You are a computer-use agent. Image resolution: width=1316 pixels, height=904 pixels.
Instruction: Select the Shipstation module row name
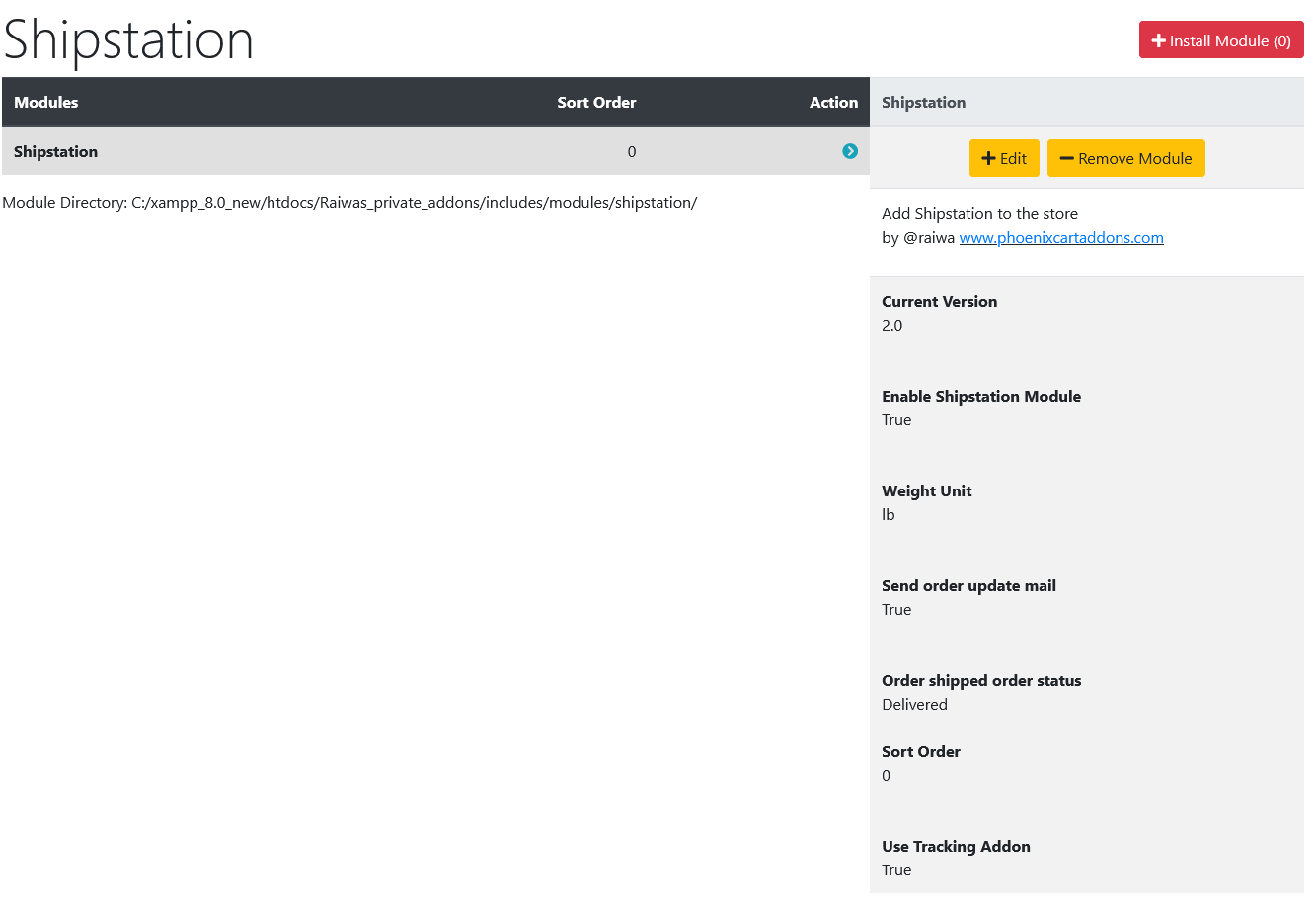click(55, 151)
